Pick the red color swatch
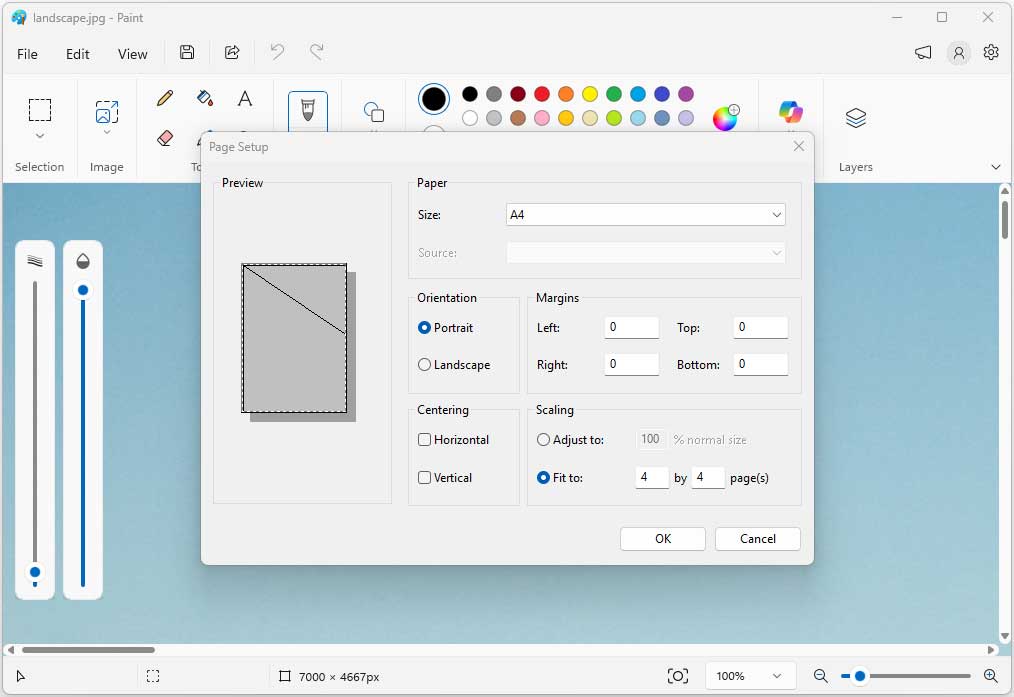Image resolution: width=1014 pixels, height=697 pixels. (x=542, y=94)
